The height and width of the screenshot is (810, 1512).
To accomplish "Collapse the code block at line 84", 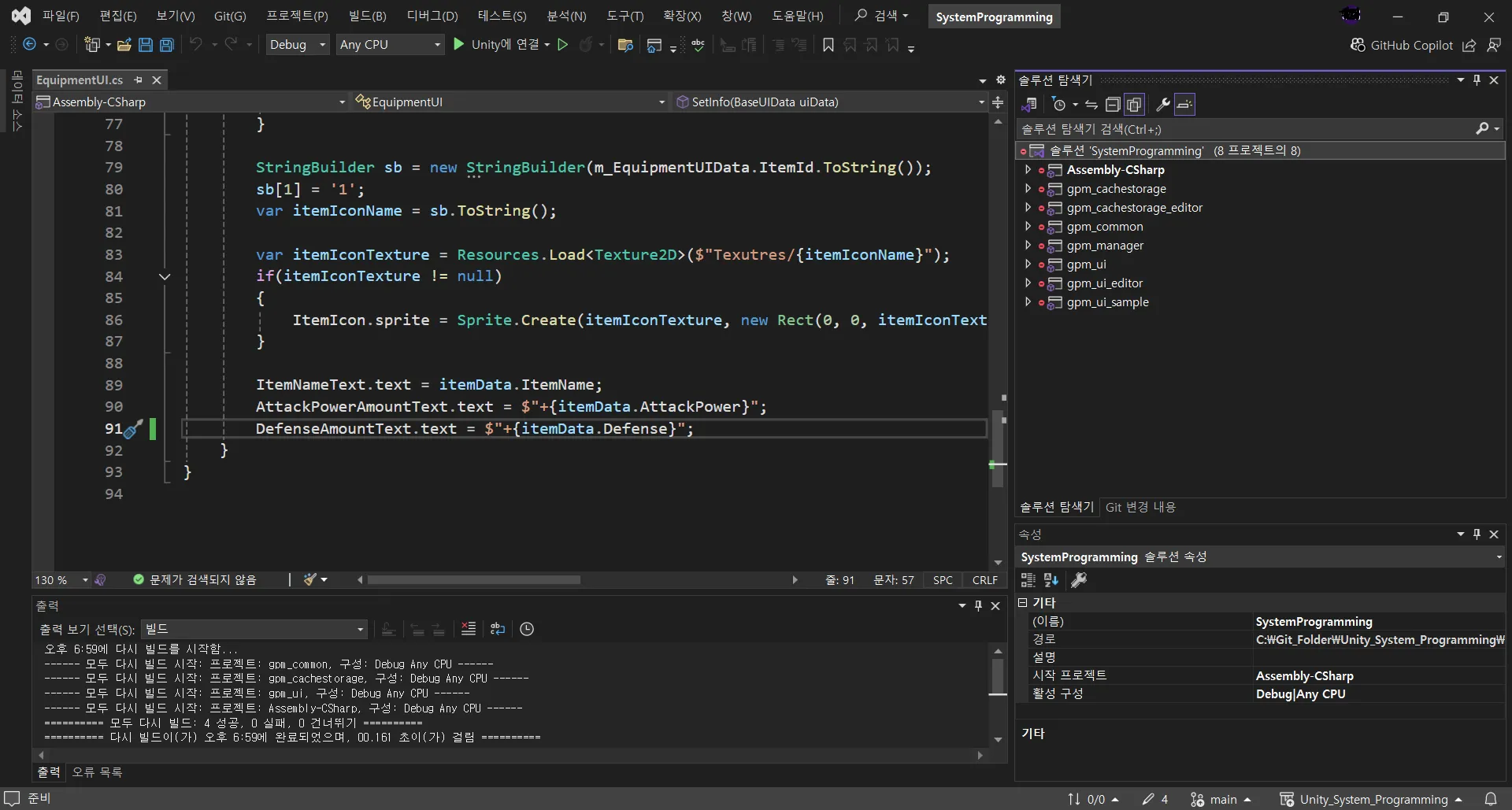I will [165, 276].
